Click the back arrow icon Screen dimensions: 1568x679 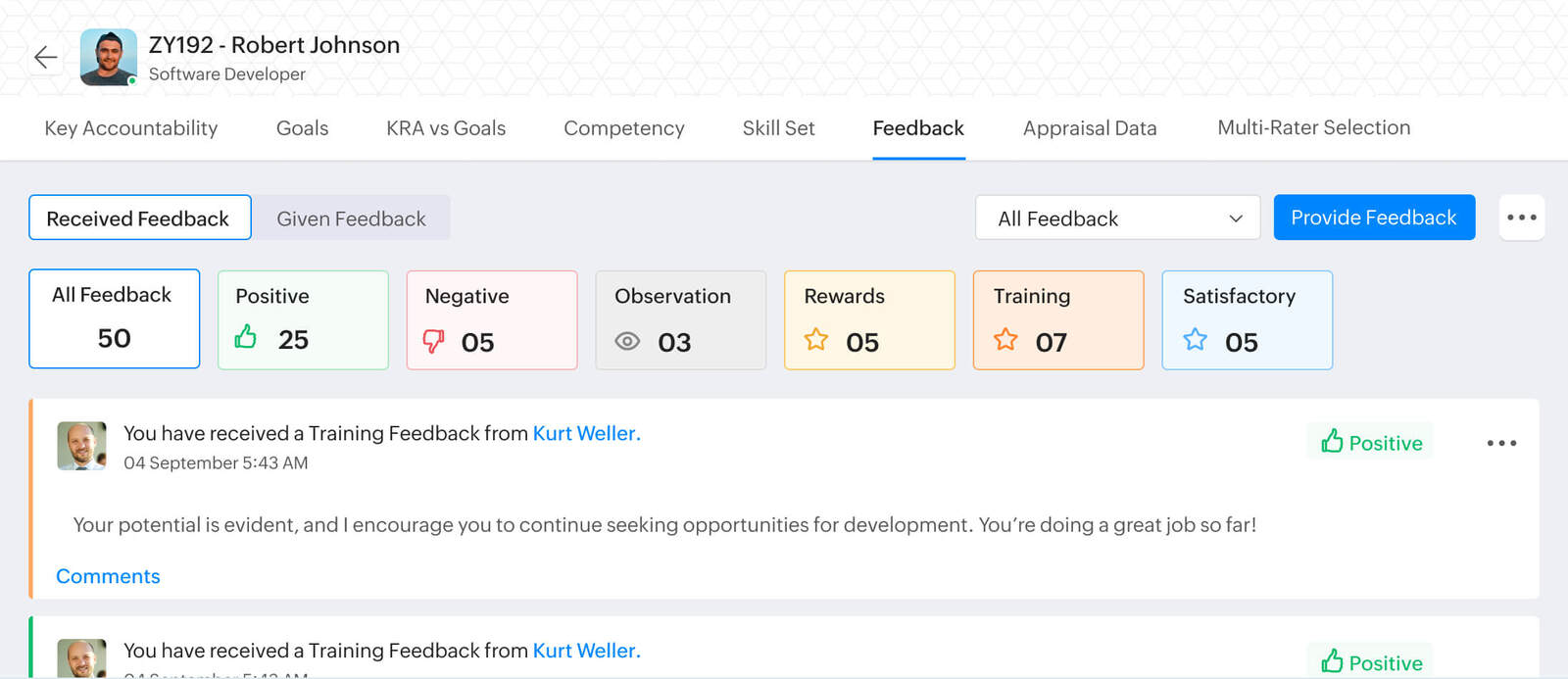click(x=45, y=58)
